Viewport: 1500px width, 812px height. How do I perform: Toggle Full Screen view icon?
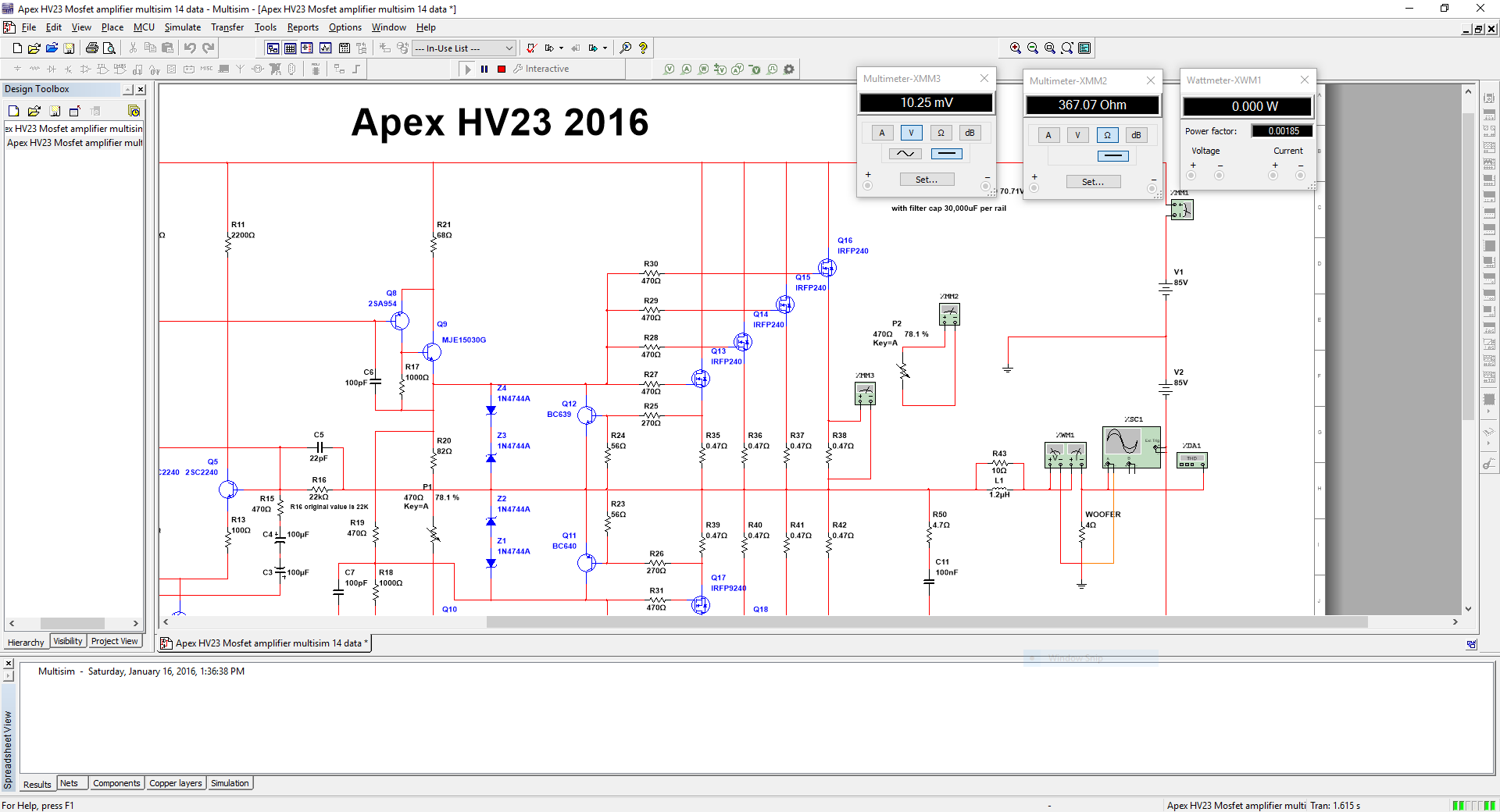point(1084,48)
